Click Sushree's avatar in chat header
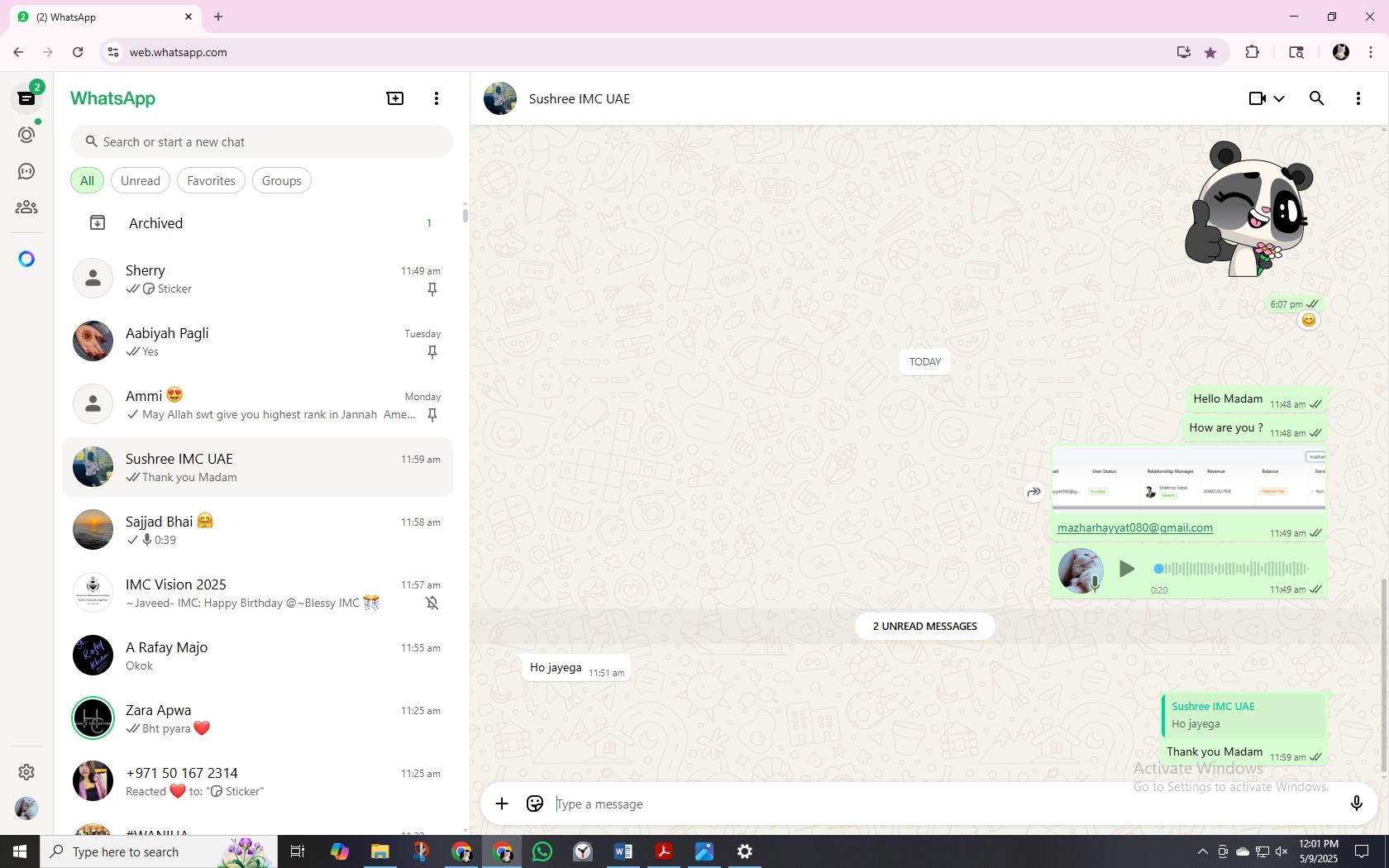Image resolution: width=1389 pixels, height=868 pixels. pyautogui.click(x=500, y=98)
